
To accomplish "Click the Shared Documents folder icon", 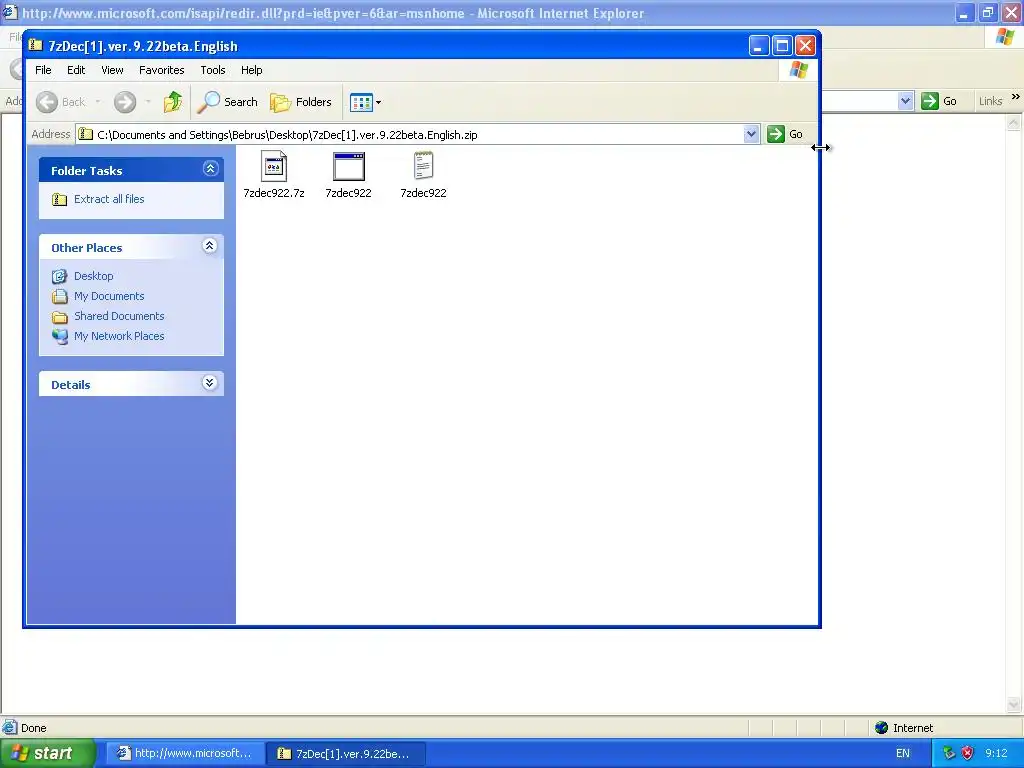I will pos(59,317).
